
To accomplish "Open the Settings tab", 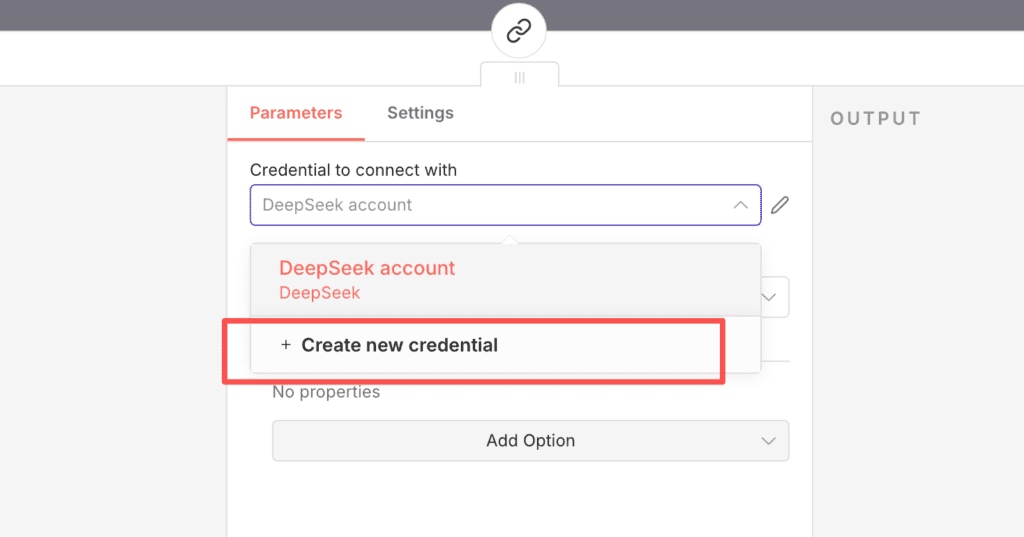I will tap(420, 113).
